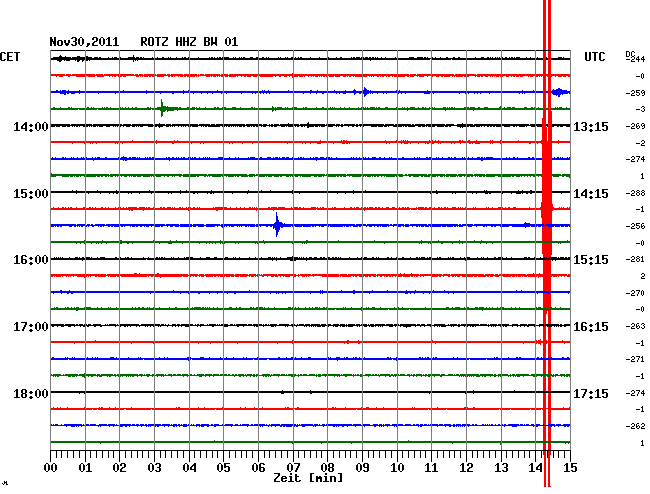This screenshot has height=494, width=650.
Task: Click the DC offset value -288
Action: (x=635, y=193)
